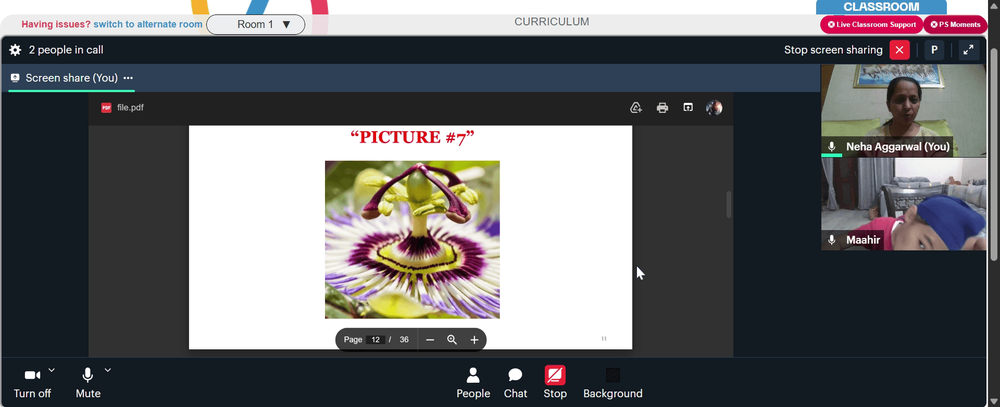This screenshot has height=407, width=1000.
Task: Turn off the camera
Action: (x=33, y=383)
